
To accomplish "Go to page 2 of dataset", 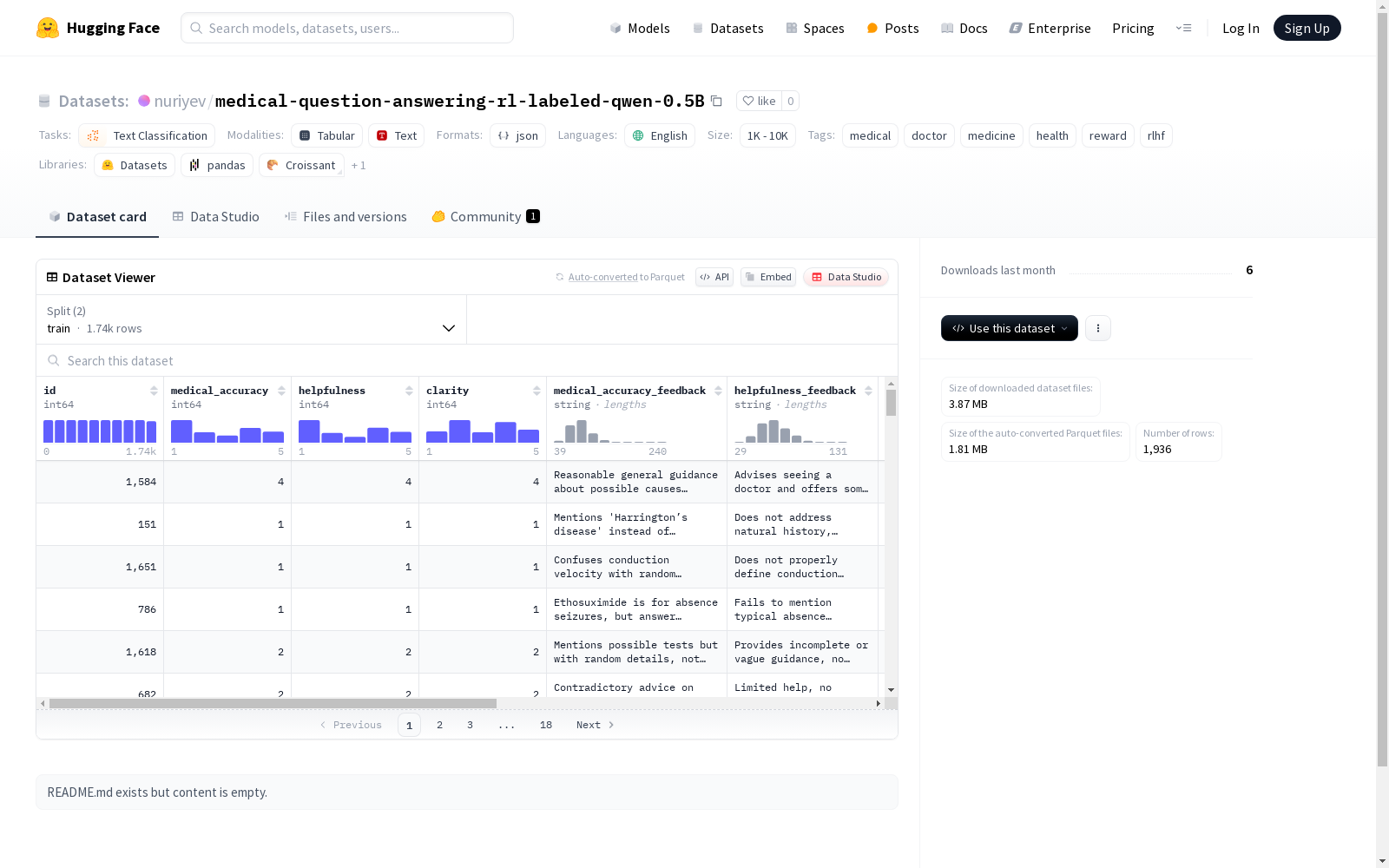I will click(x=440, y=725).
